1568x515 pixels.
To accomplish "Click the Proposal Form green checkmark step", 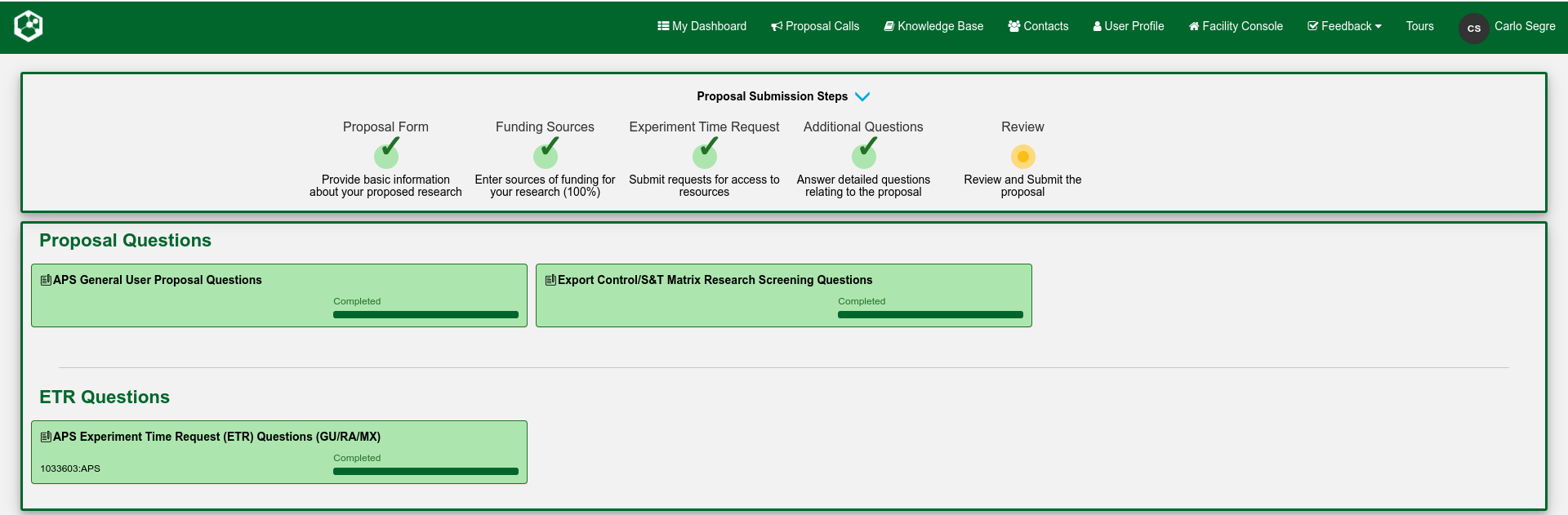I will pyautogui.click(x=386, y=153).
